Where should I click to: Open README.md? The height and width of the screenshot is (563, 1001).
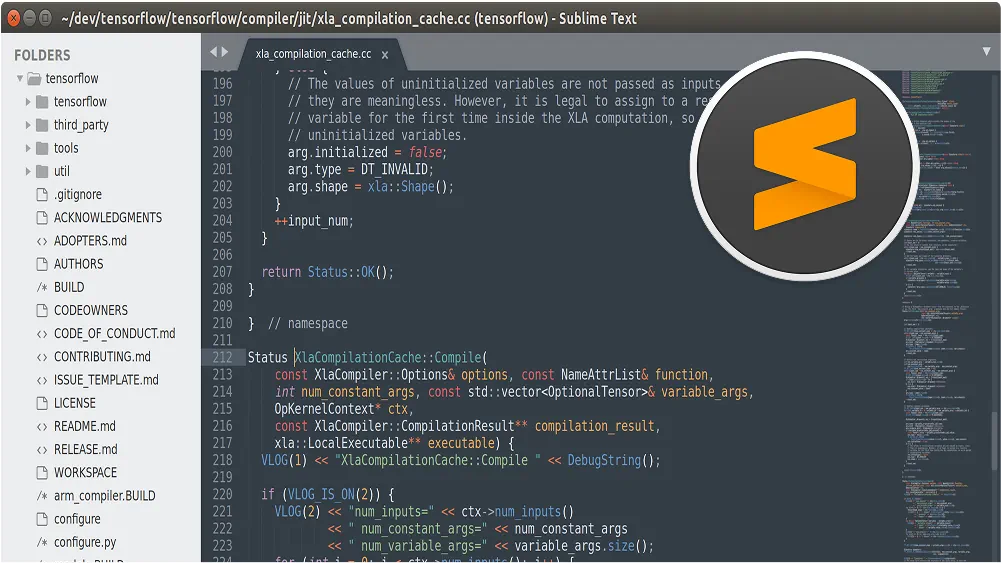tap(85, 426)
